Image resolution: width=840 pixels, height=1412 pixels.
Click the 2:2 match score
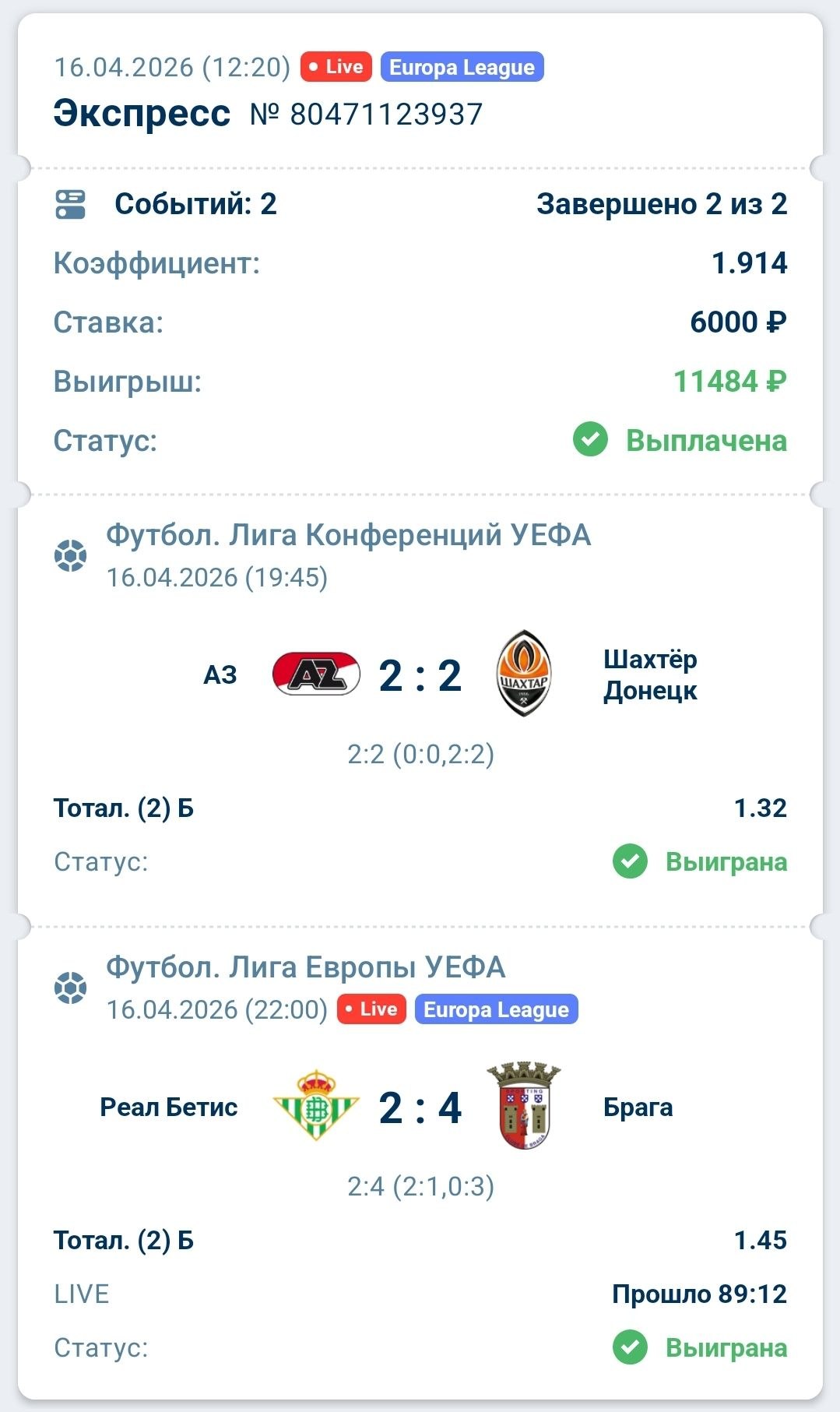(420, 675)
